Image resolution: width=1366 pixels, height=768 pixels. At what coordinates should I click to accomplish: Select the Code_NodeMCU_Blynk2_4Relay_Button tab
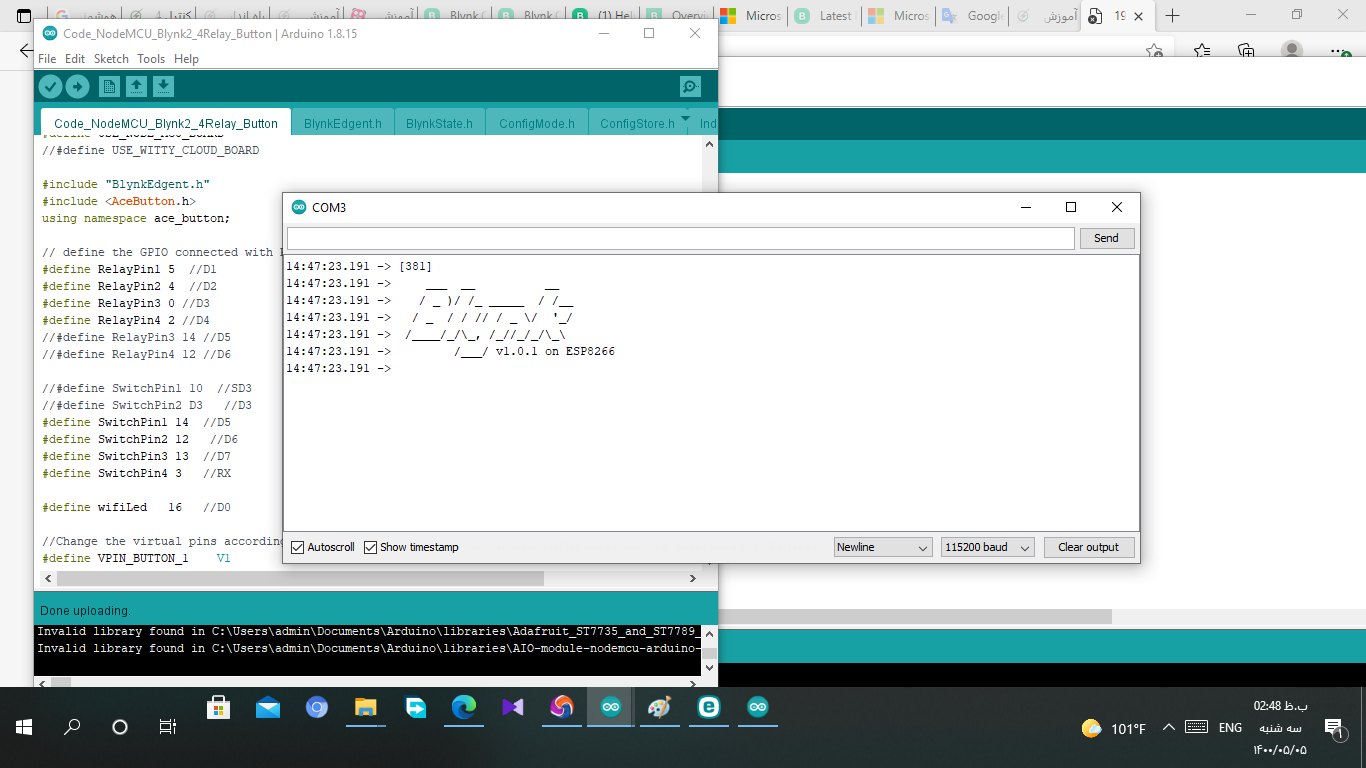(x=166, y=123)
